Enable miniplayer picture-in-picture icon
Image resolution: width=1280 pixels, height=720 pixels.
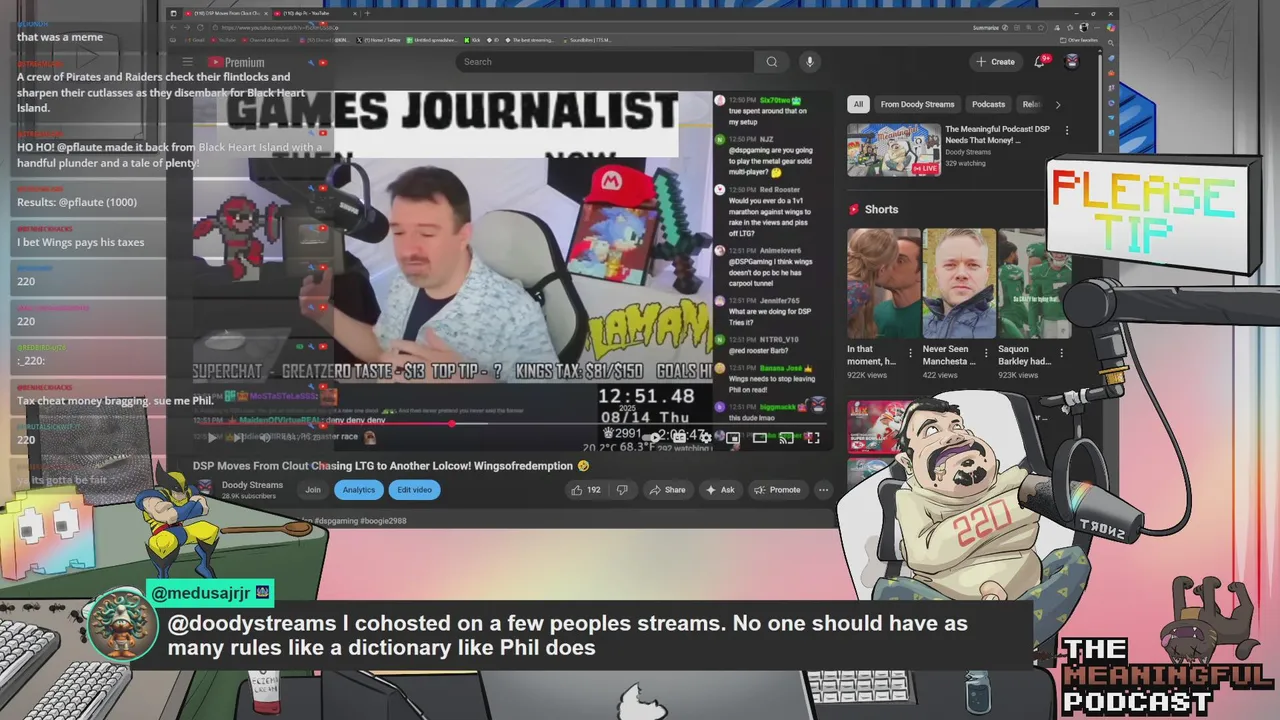click(x=733, y=437)
